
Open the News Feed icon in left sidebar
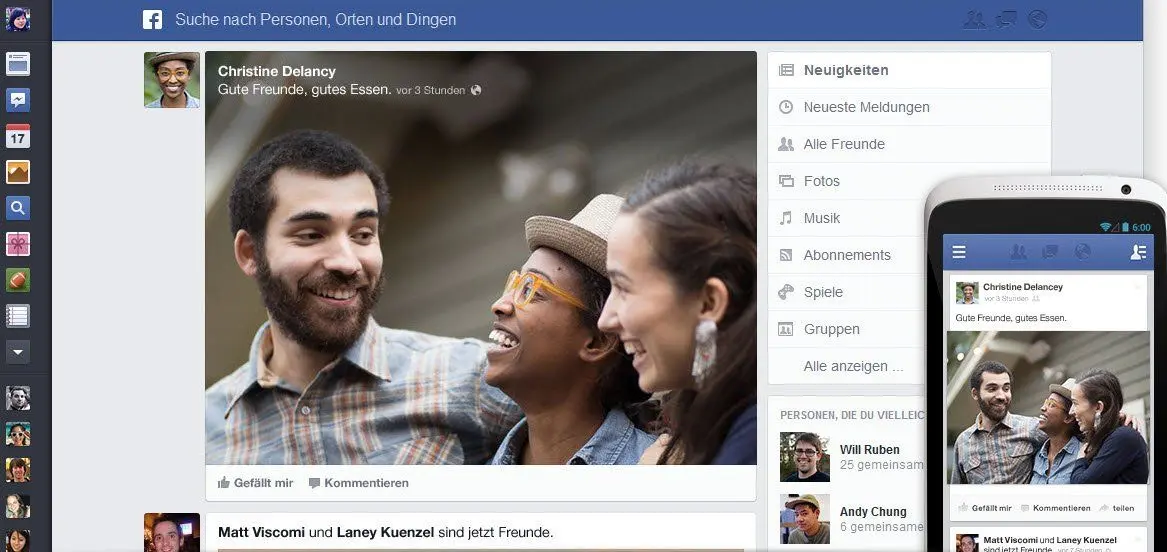(x=18, y=64)
